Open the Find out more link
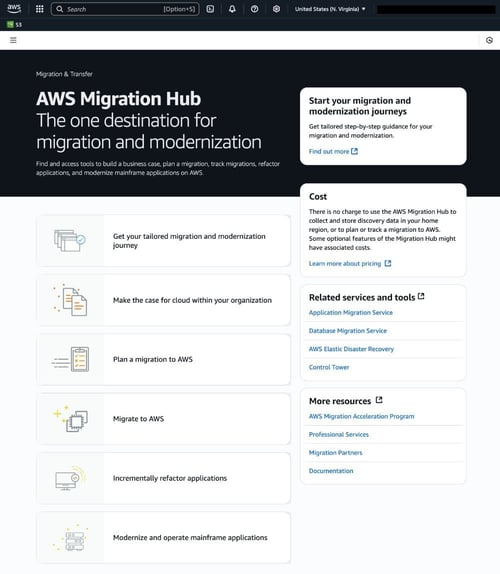This screenshot has width=500, height=574. pos(329,151)
